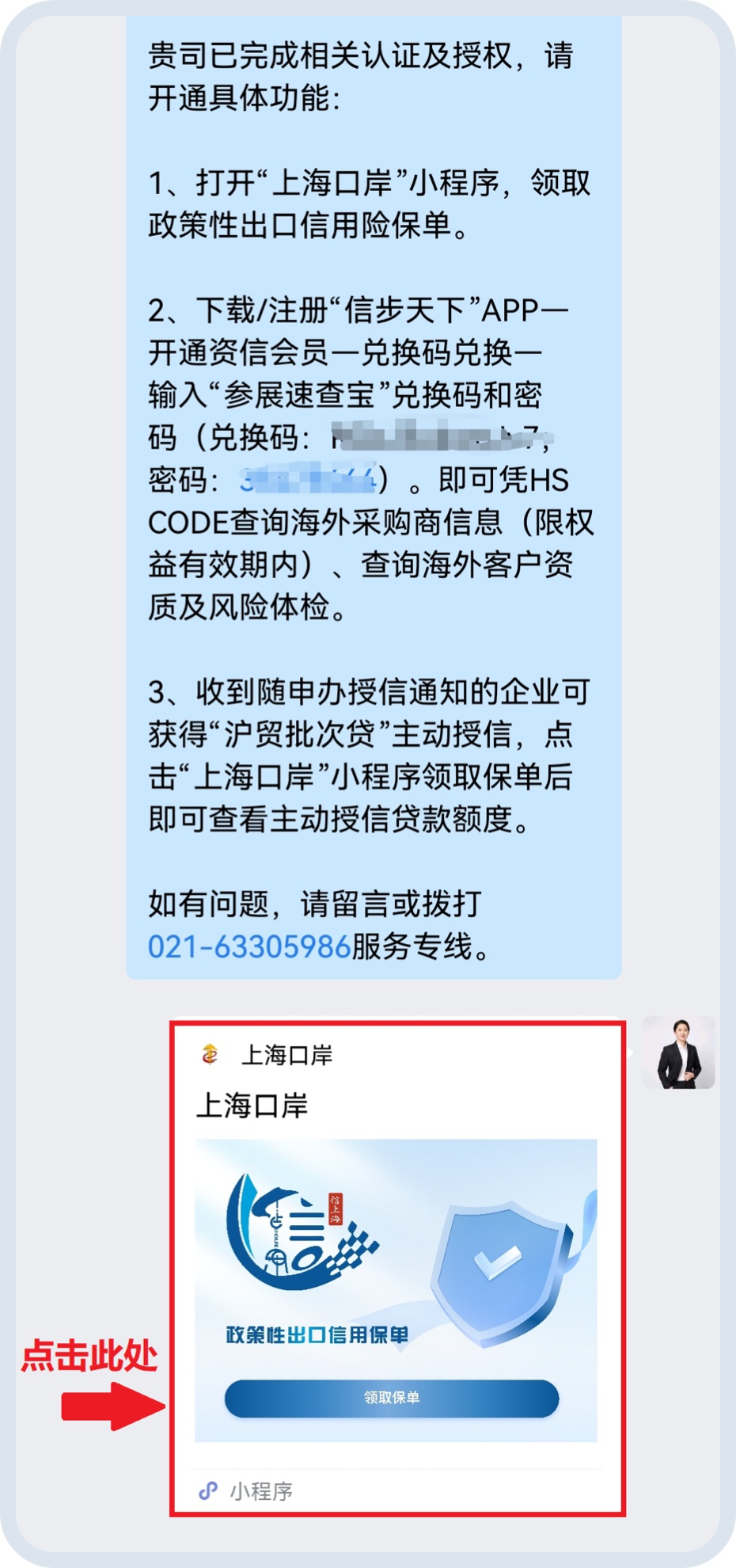Tap the red 点击此处 annotation text

[89, 1355]
